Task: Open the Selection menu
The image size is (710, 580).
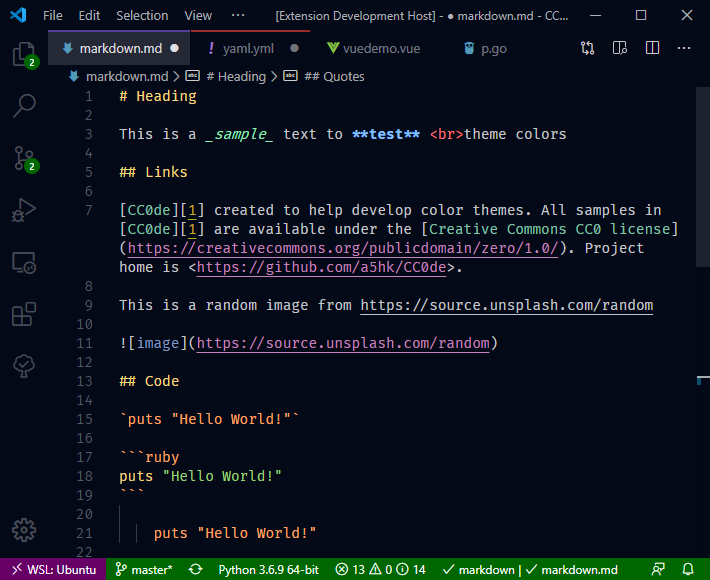Action: click(142, 16)
